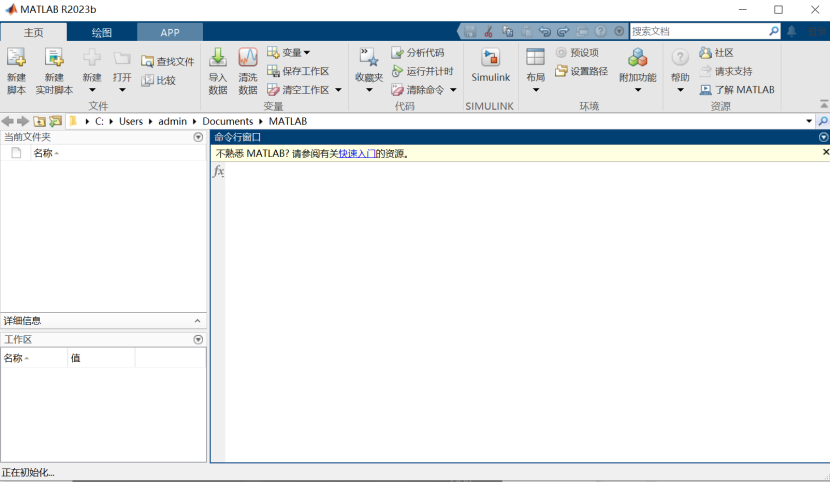Click the up one level folder icon
This screenshot has height=483, width=831.
[39, 121]
